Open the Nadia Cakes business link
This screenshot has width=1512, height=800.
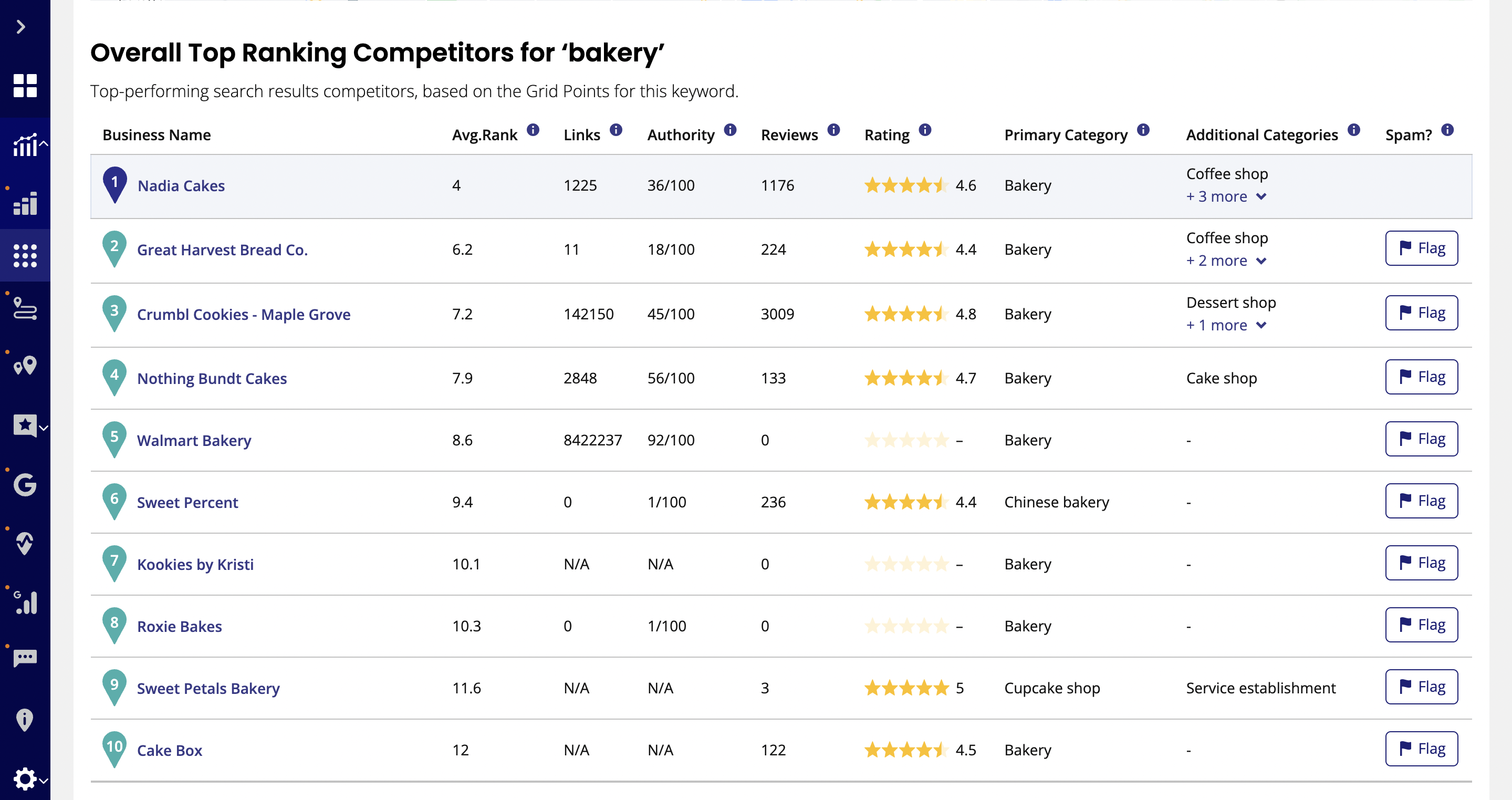181,186
